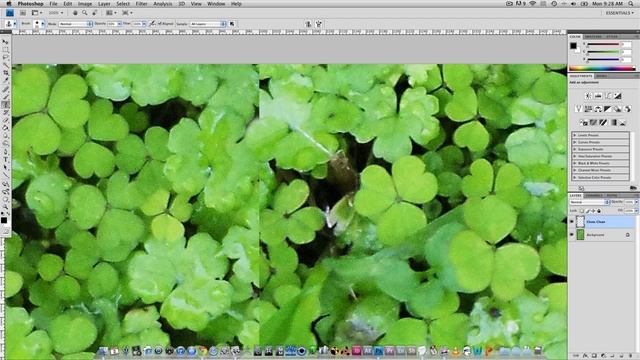Switch to the Masks tab
640x360 pixels.
[x=601, y=76]
